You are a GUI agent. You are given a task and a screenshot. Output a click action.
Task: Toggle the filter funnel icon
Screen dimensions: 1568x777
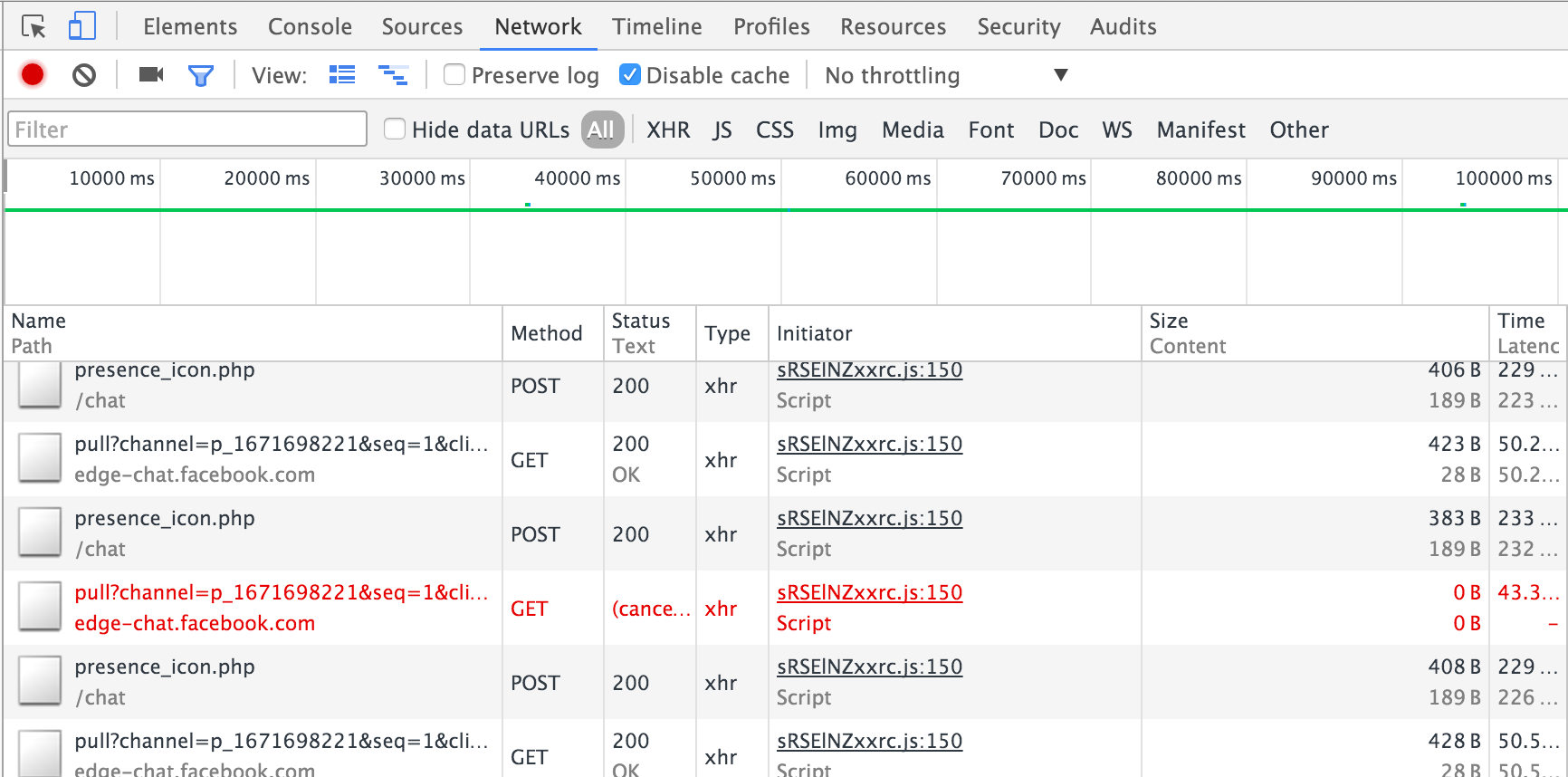(x=200, y=75)
